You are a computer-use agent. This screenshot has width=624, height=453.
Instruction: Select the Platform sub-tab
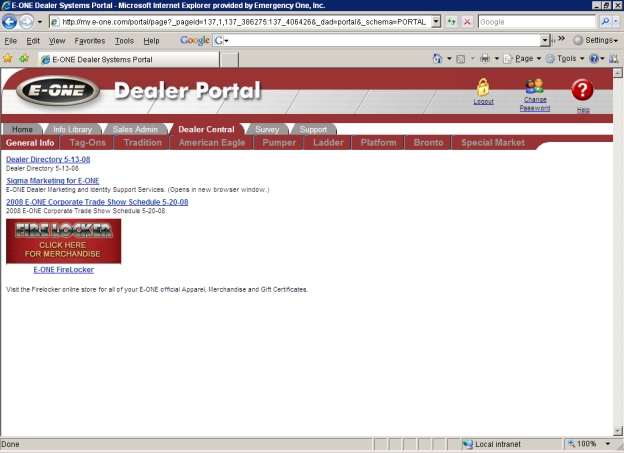[x=378, y=143]
